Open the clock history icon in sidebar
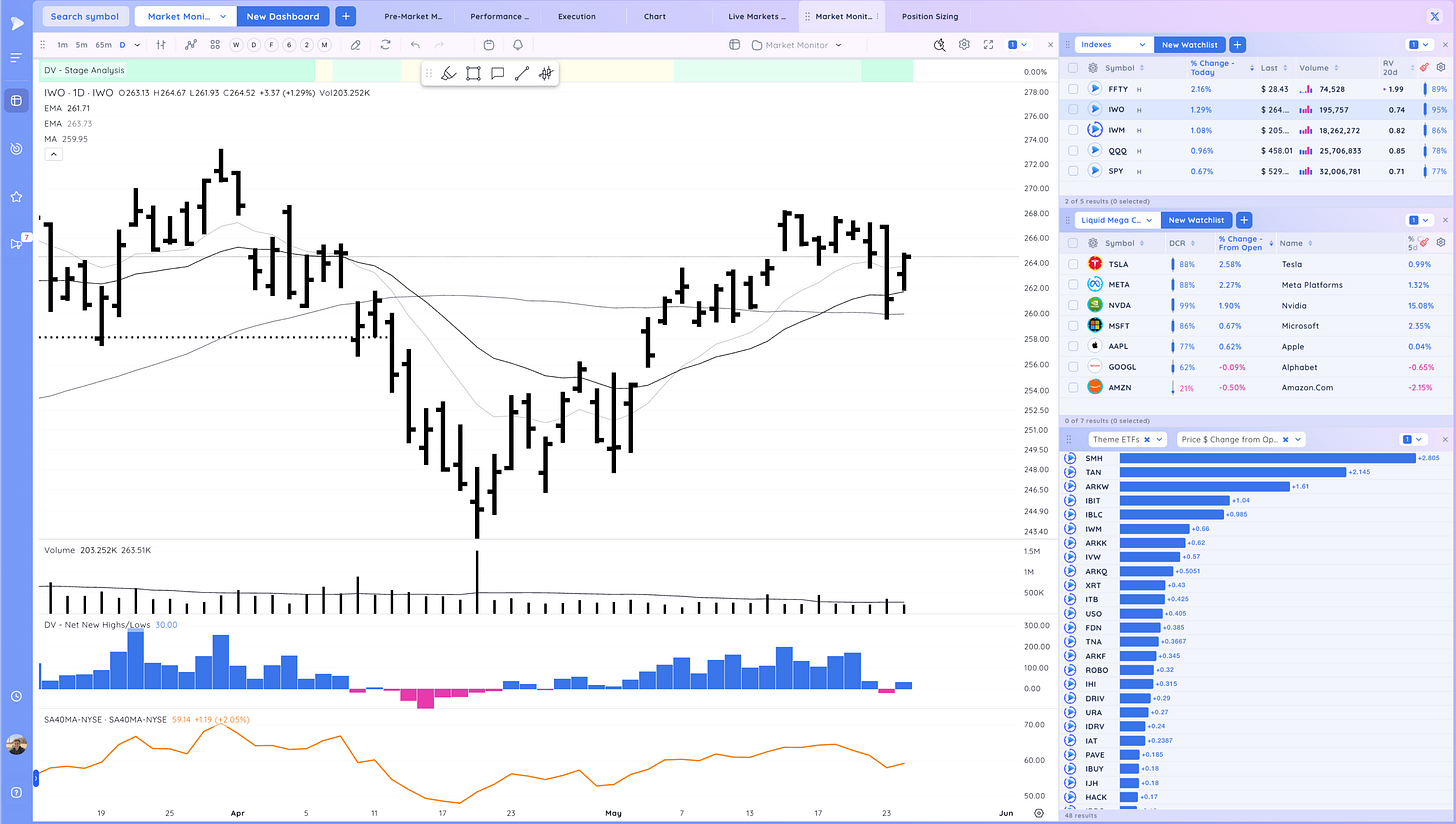Image resolution: width=1456 pixels, height=824 pixels. pos(16,696)
